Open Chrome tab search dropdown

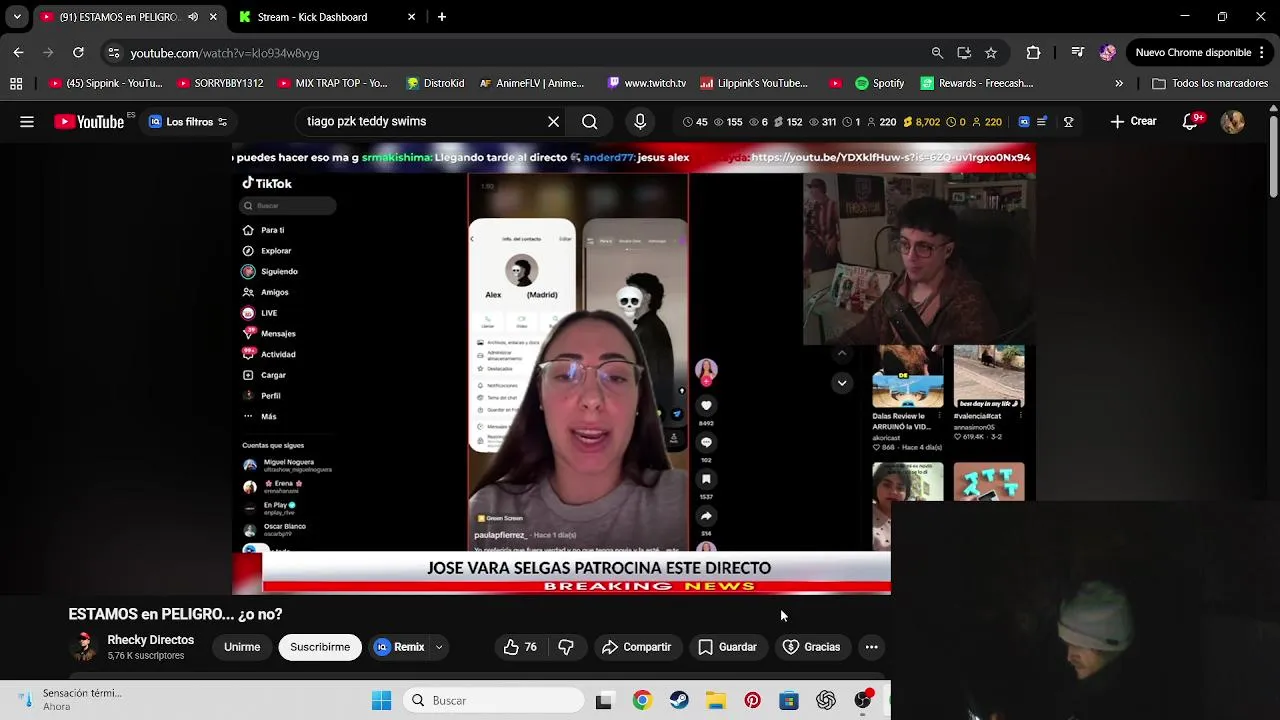coord(16,17)
